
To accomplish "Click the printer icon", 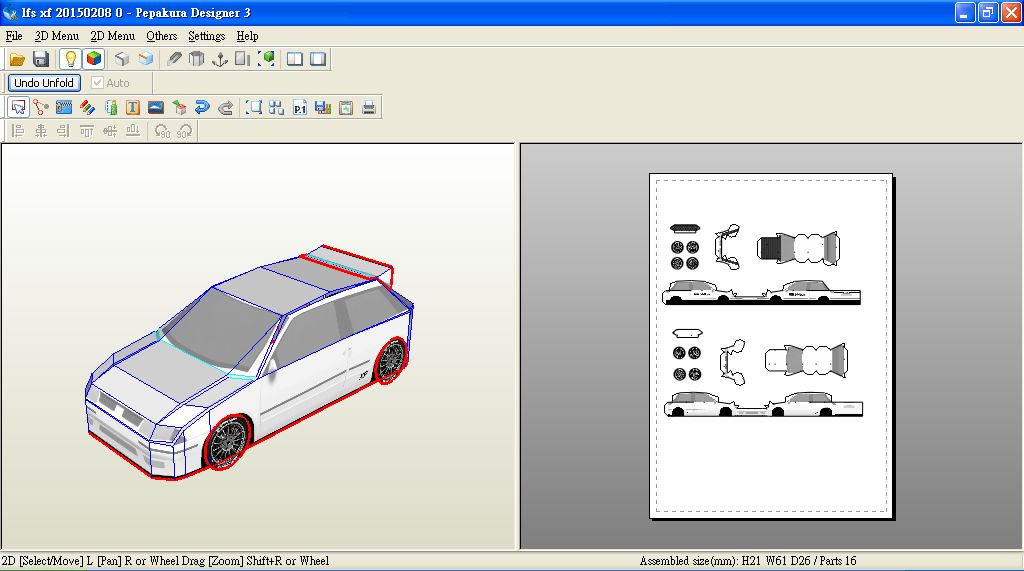I will [x=369, y=108].
